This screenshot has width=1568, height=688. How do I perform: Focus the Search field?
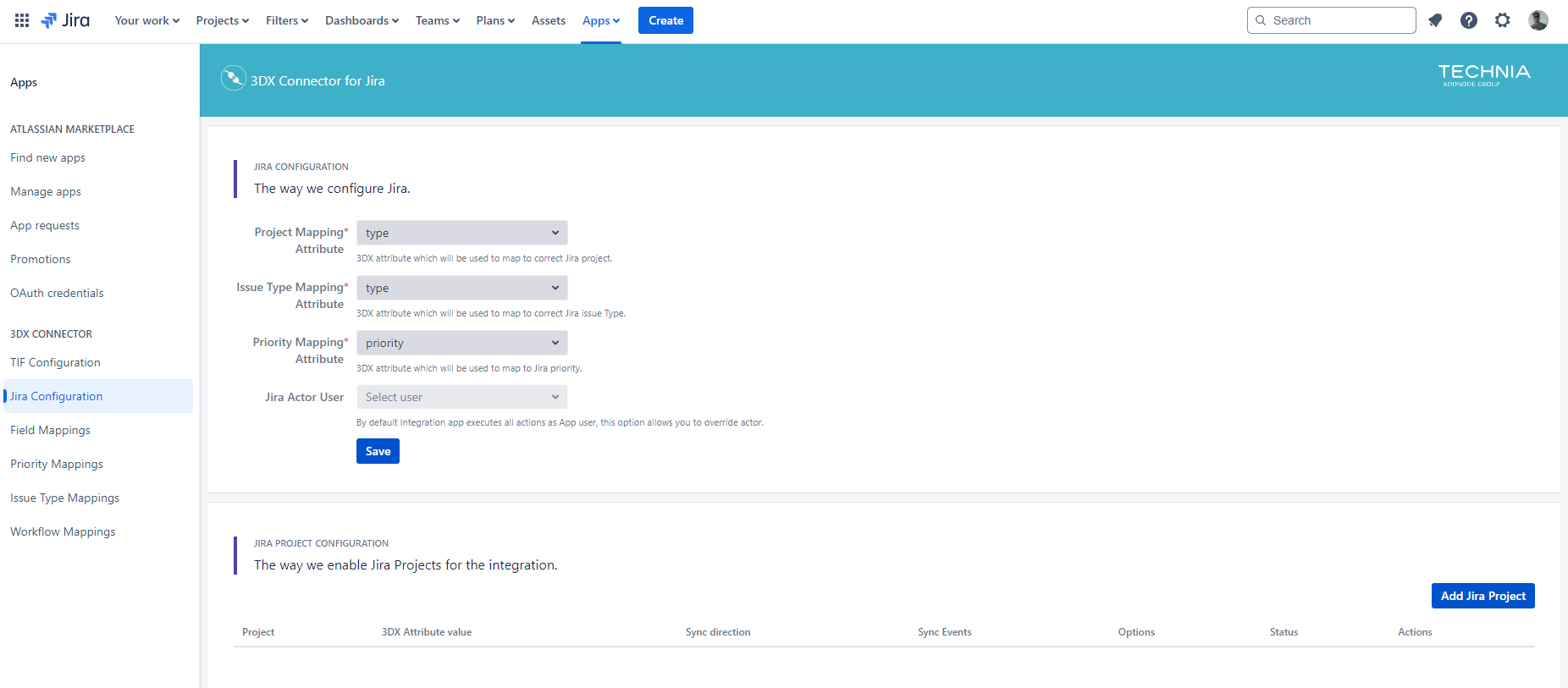pos(1331,20)
